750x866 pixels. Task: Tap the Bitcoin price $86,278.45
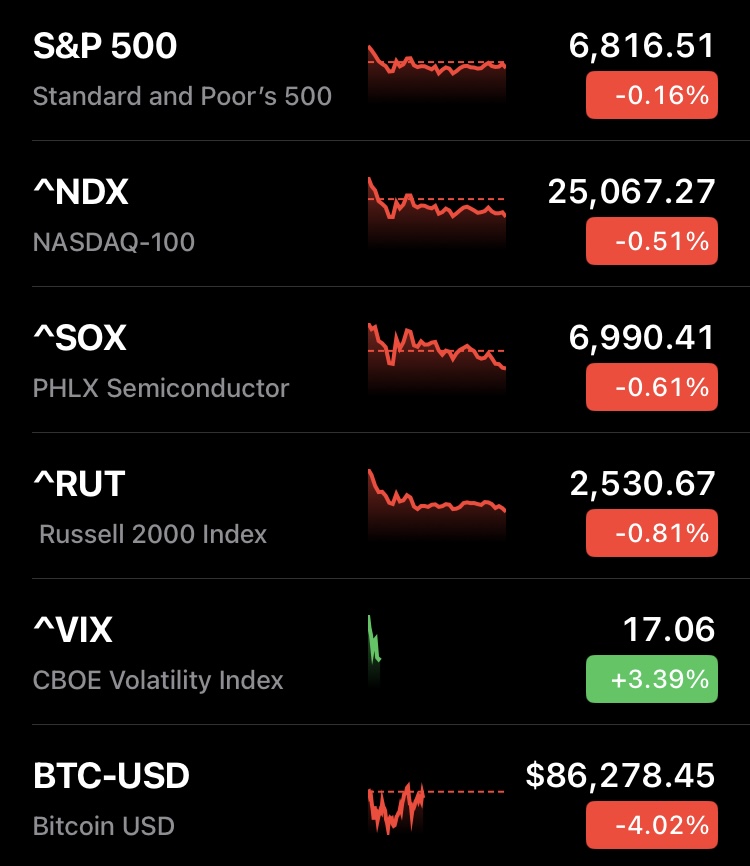pyautogui.click(x=620, y=775)
